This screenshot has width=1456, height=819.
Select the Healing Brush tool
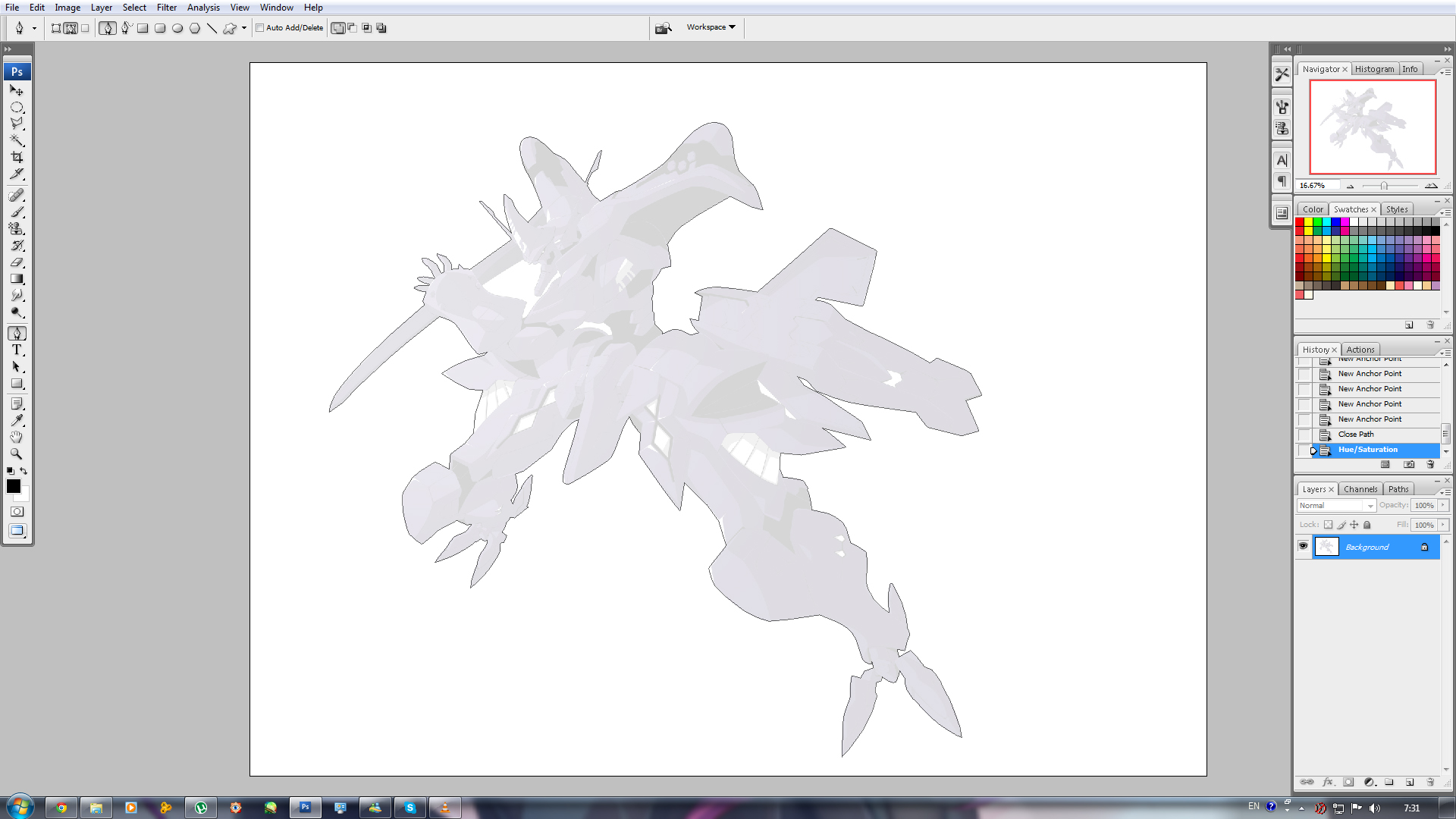(x=17, y=195)
